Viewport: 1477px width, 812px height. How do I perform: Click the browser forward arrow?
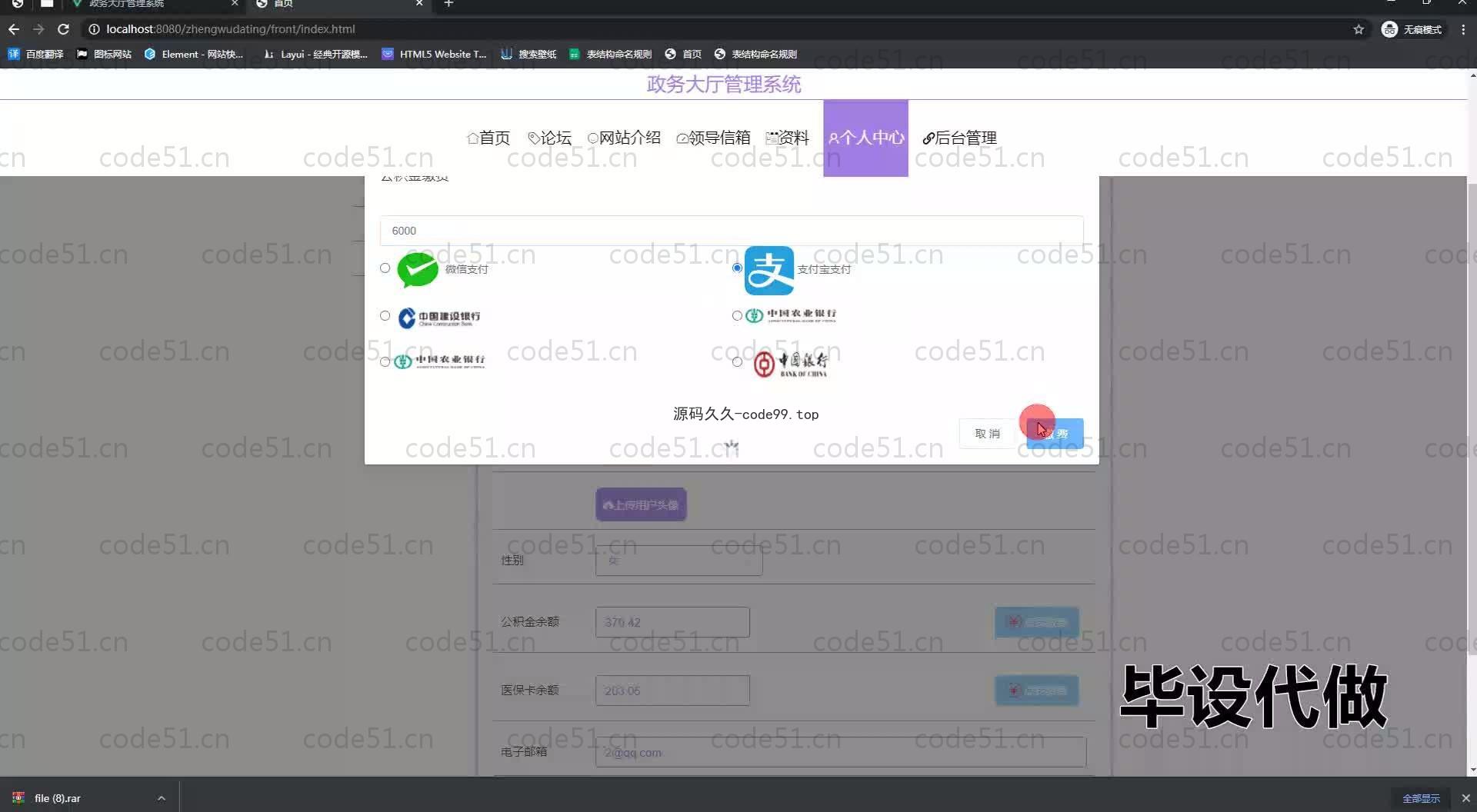pyautogui.click(x=38, y=29)
